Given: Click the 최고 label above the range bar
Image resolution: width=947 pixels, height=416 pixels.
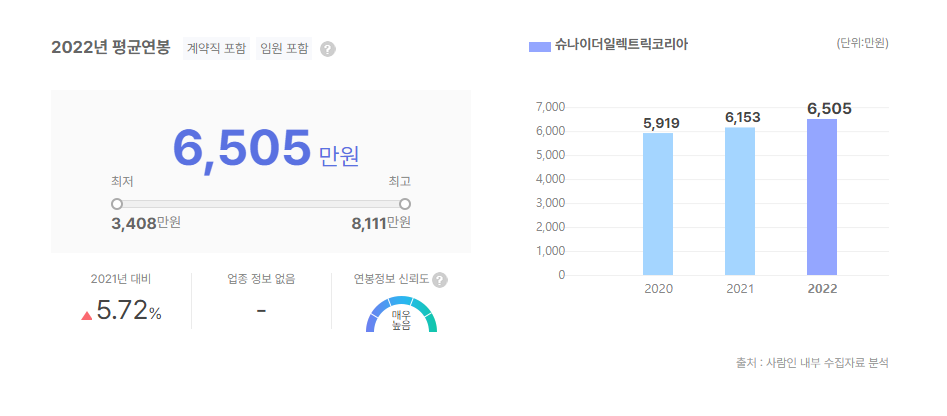Looking at the screenshot, I should tap(400, 181).
